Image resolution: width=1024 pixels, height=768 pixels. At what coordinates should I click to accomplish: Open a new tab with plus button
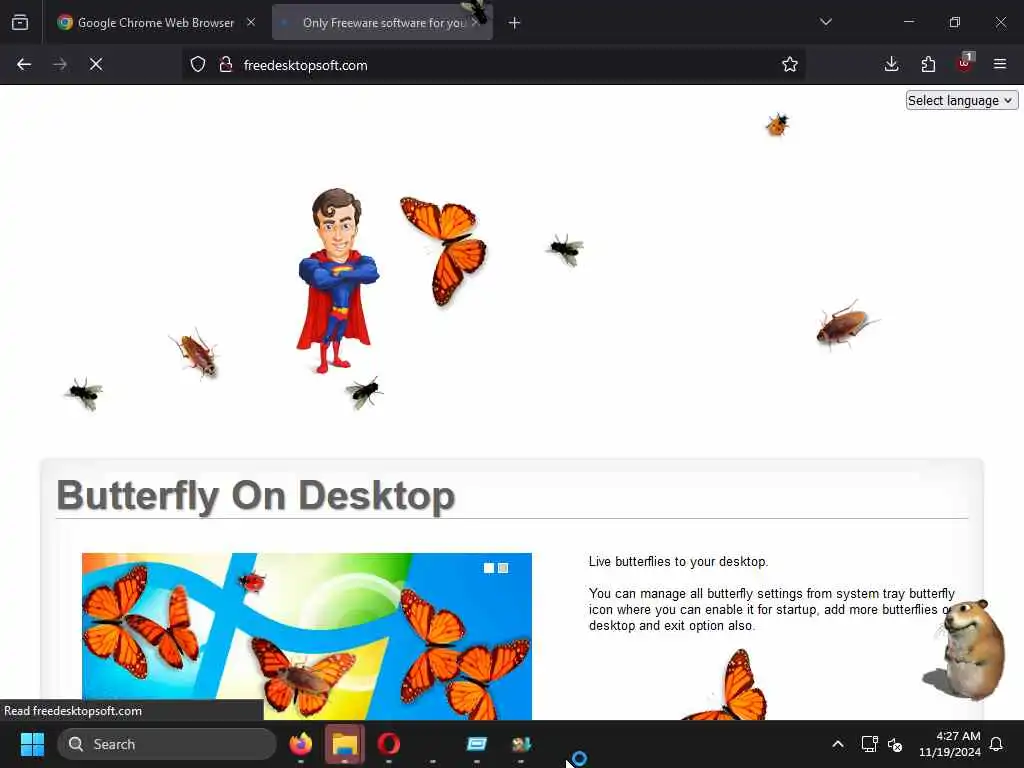(x=515, y=23)
